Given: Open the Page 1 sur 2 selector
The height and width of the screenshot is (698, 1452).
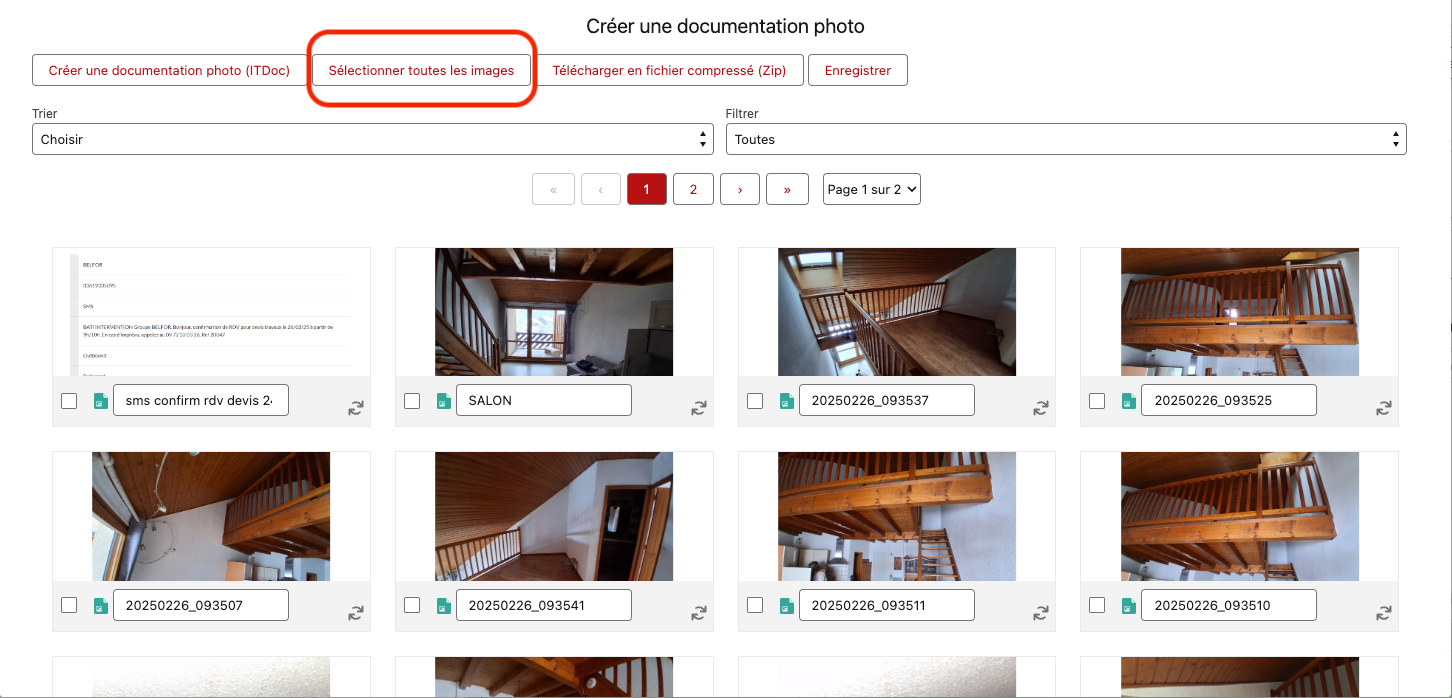Looking at the screenshot, I should [872, 189].
